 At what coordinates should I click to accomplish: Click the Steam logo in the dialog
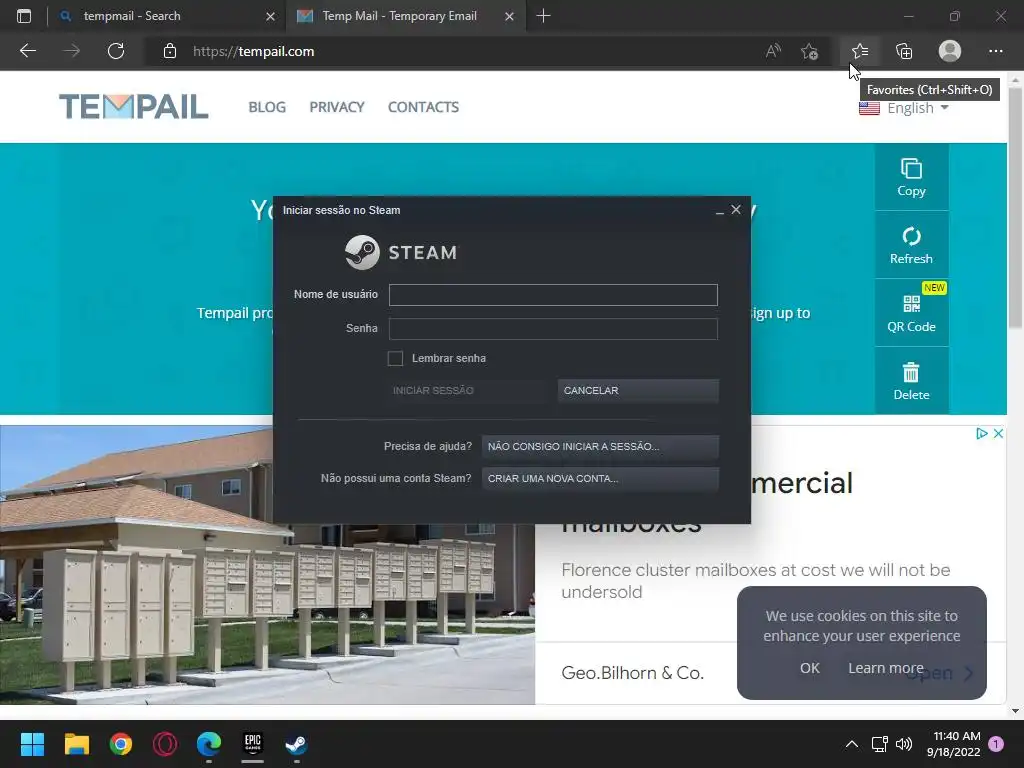(401, 252)
